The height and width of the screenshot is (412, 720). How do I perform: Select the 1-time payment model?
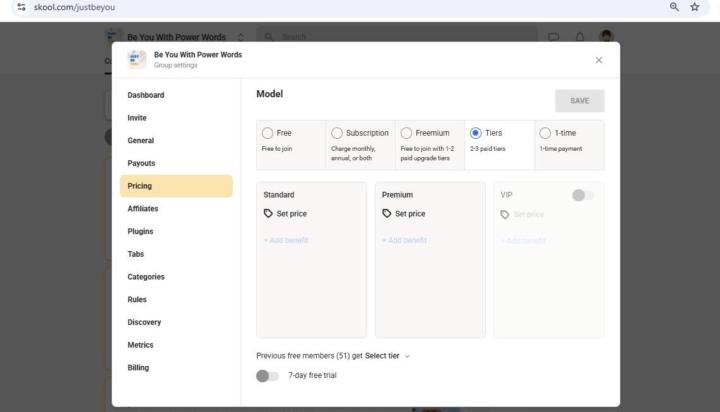click(x=545, y=133)
